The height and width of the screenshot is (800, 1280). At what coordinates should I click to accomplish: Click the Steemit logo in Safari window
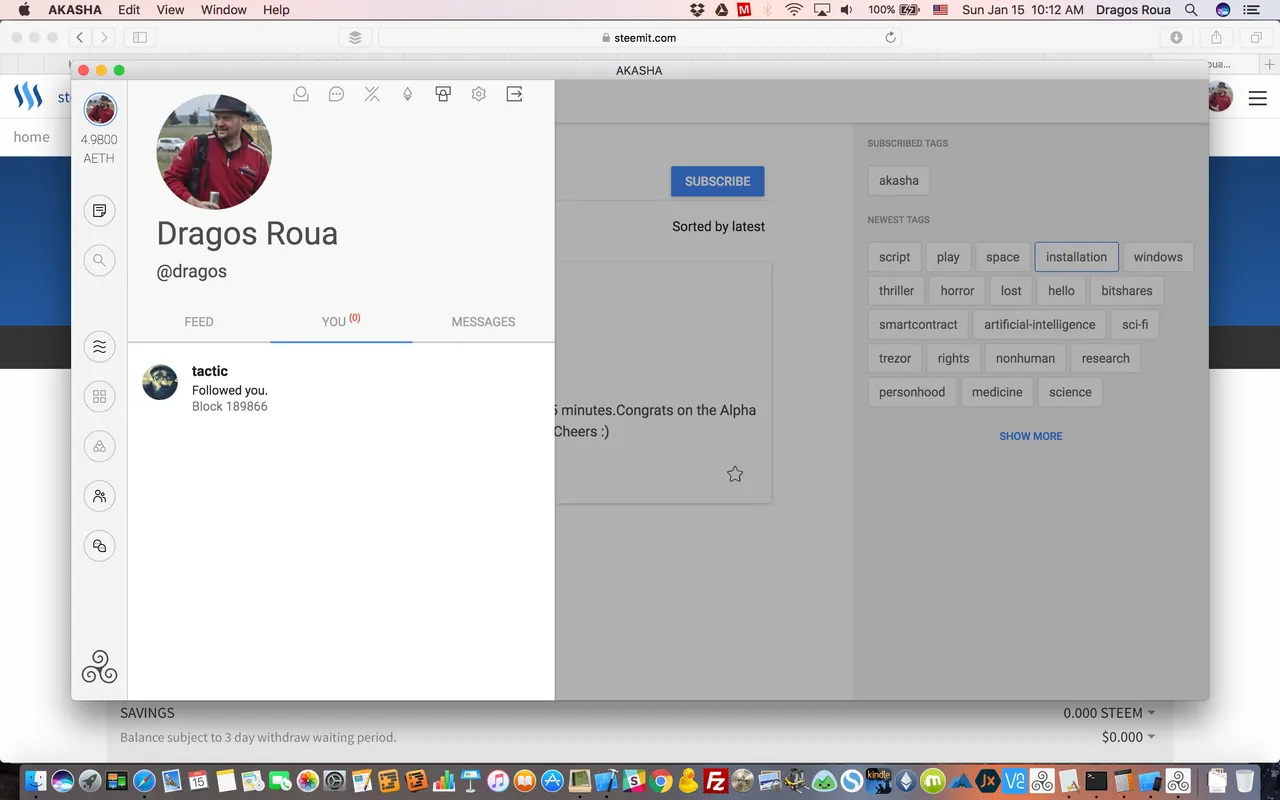[28, 97]
